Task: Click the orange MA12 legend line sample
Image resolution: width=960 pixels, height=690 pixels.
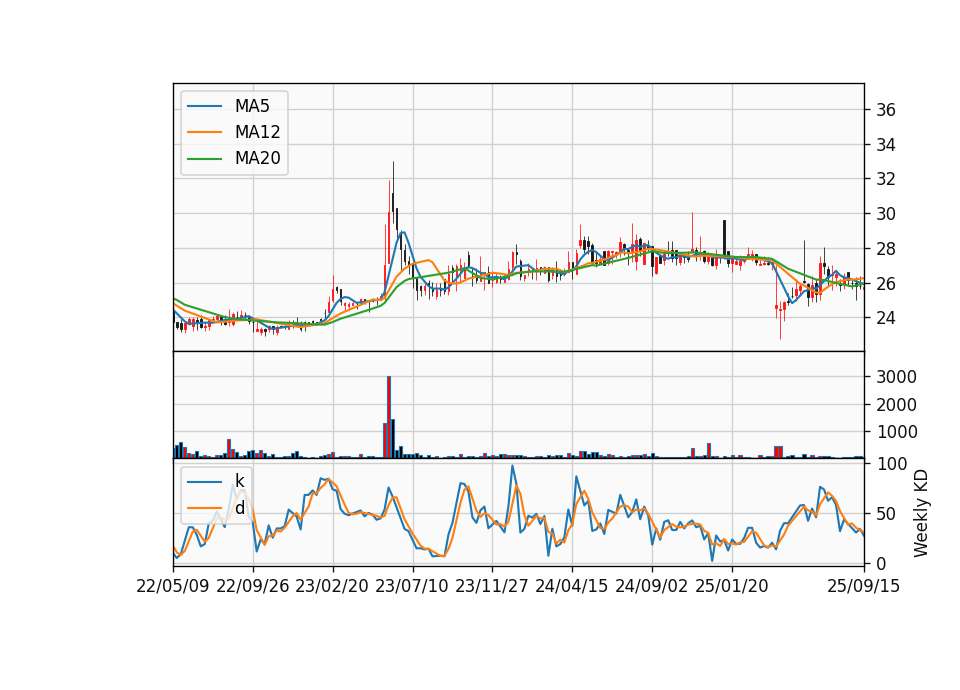Action: (204, 132)
